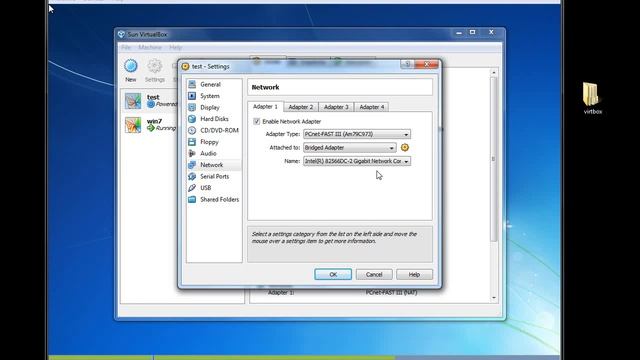Select the win7 virtual machine icon

pos(133,125)
